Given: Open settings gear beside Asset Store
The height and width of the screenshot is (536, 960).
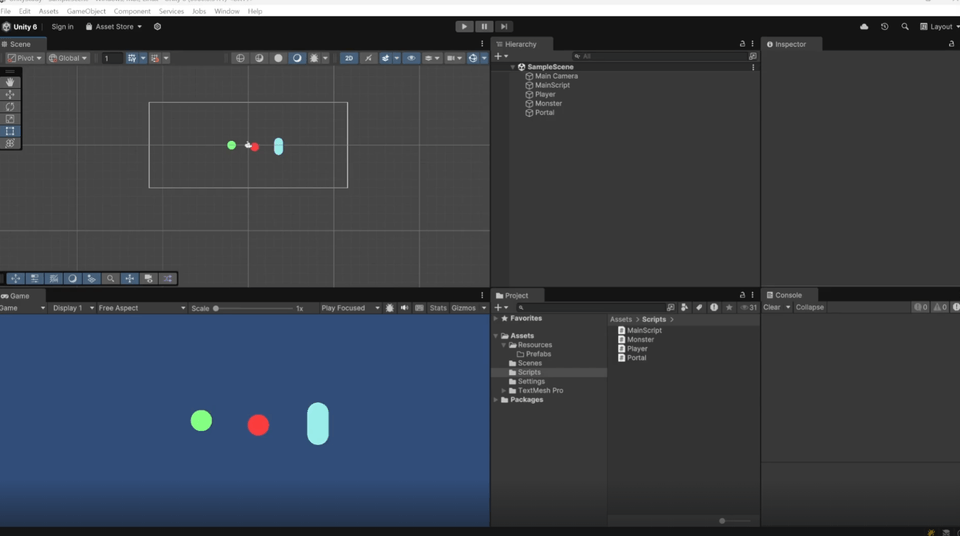Looking at the screenshot, I should tap(157, 26).
